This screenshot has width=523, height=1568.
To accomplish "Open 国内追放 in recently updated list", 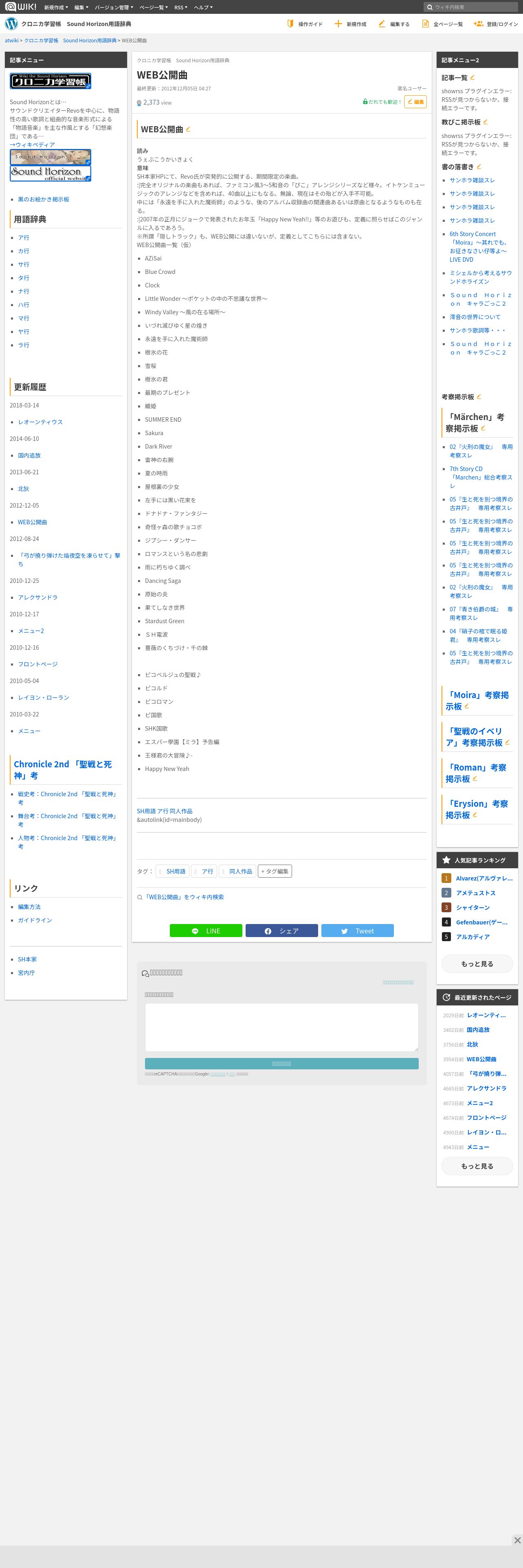I will point(478,1030).
